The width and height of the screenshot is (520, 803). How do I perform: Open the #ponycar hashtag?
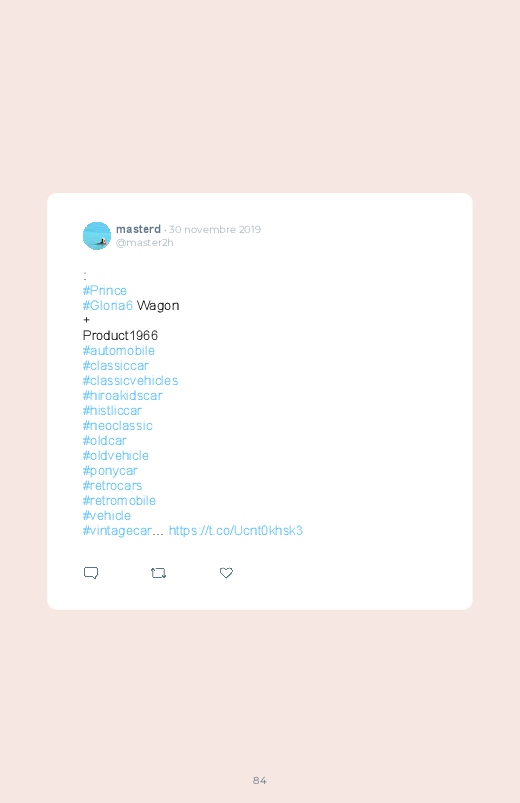[x=110, y=471]
